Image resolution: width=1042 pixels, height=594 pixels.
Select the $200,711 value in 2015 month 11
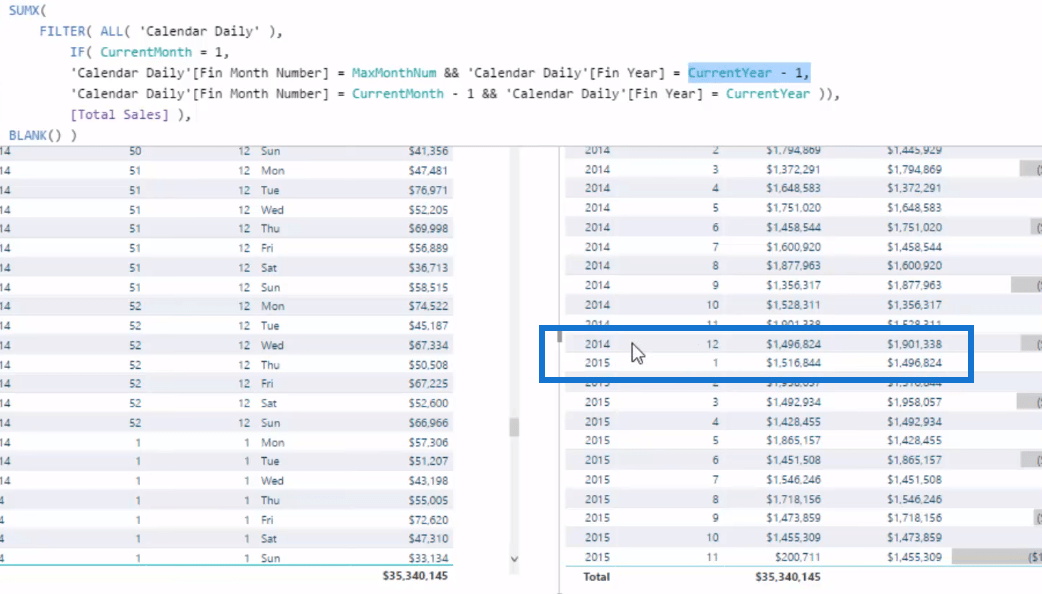(797, 557)
